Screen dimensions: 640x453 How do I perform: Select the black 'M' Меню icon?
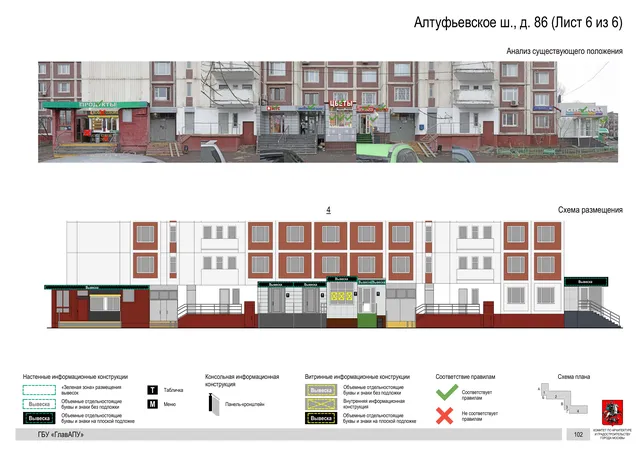click(x=152, y=404)
